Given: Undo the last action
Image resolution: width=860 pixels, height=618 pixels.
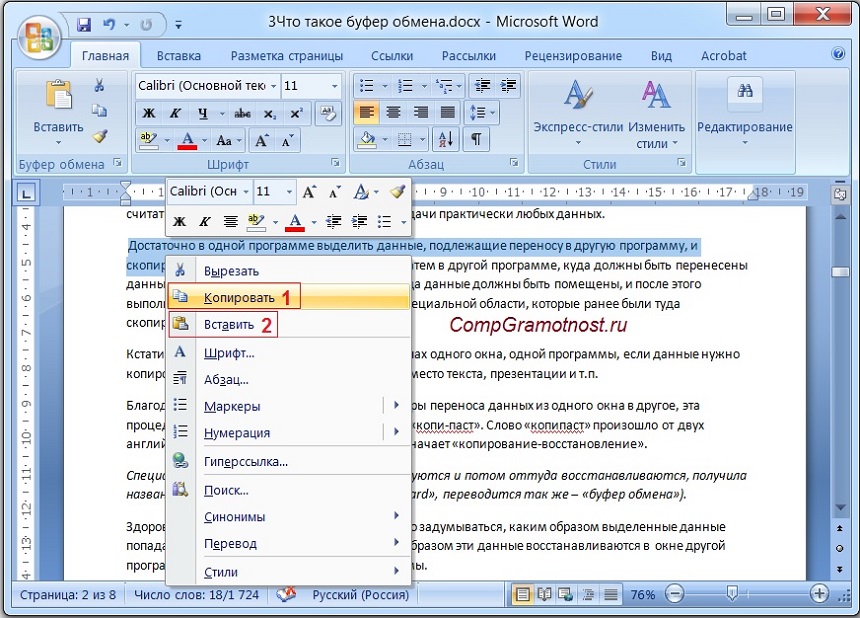Looking at the screenshot, I should point(109,24).
